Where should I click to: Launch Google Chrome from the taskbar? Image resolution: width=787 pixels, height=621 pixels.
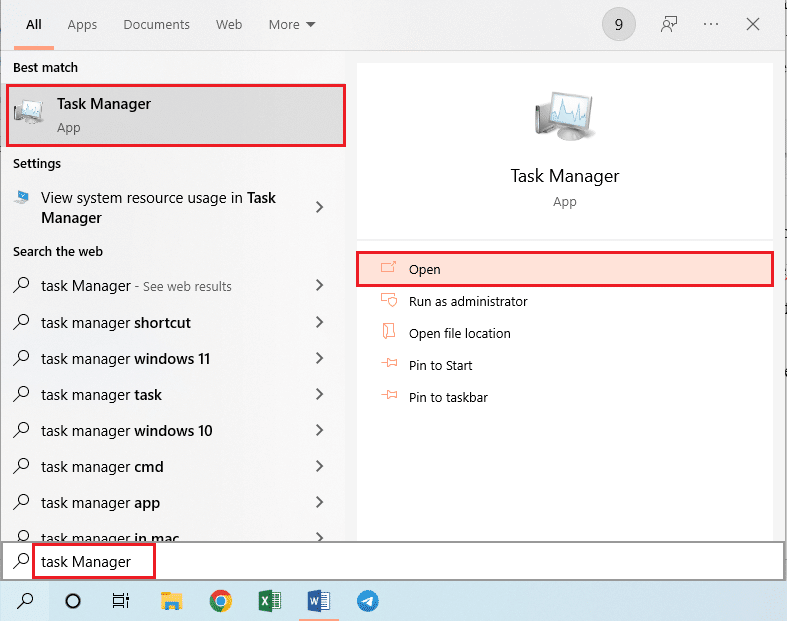221,601
